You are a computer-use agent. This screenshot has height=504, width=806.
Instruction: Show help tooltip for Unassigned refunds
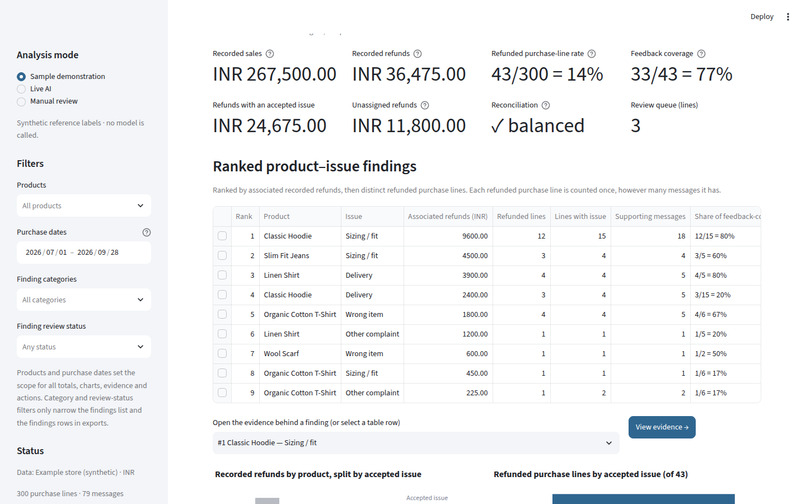(425, 105)
